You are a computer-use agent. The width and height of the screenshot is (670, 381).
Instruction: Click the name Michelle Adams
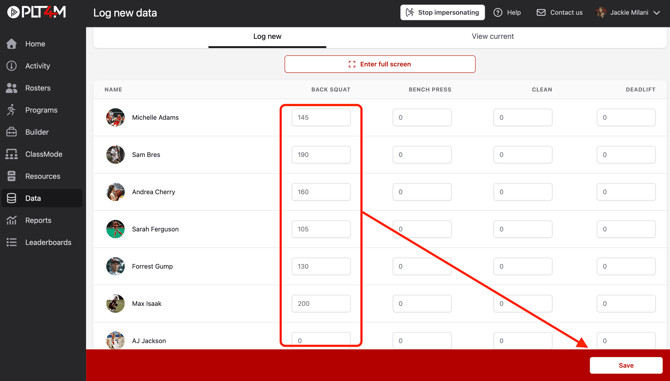(155, 117)
